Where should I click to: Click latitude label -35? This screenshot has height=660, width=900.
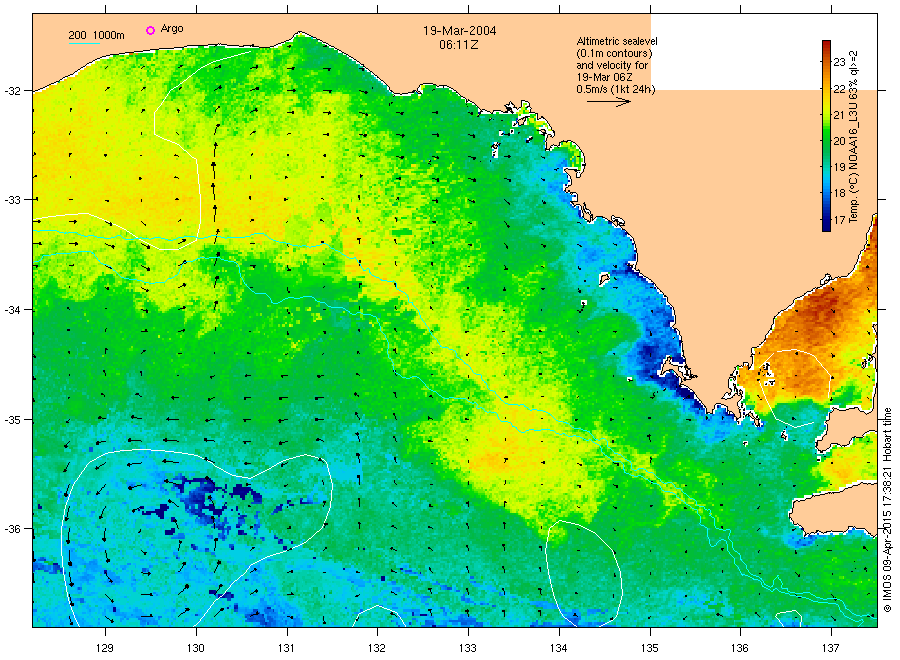(13, 420)
